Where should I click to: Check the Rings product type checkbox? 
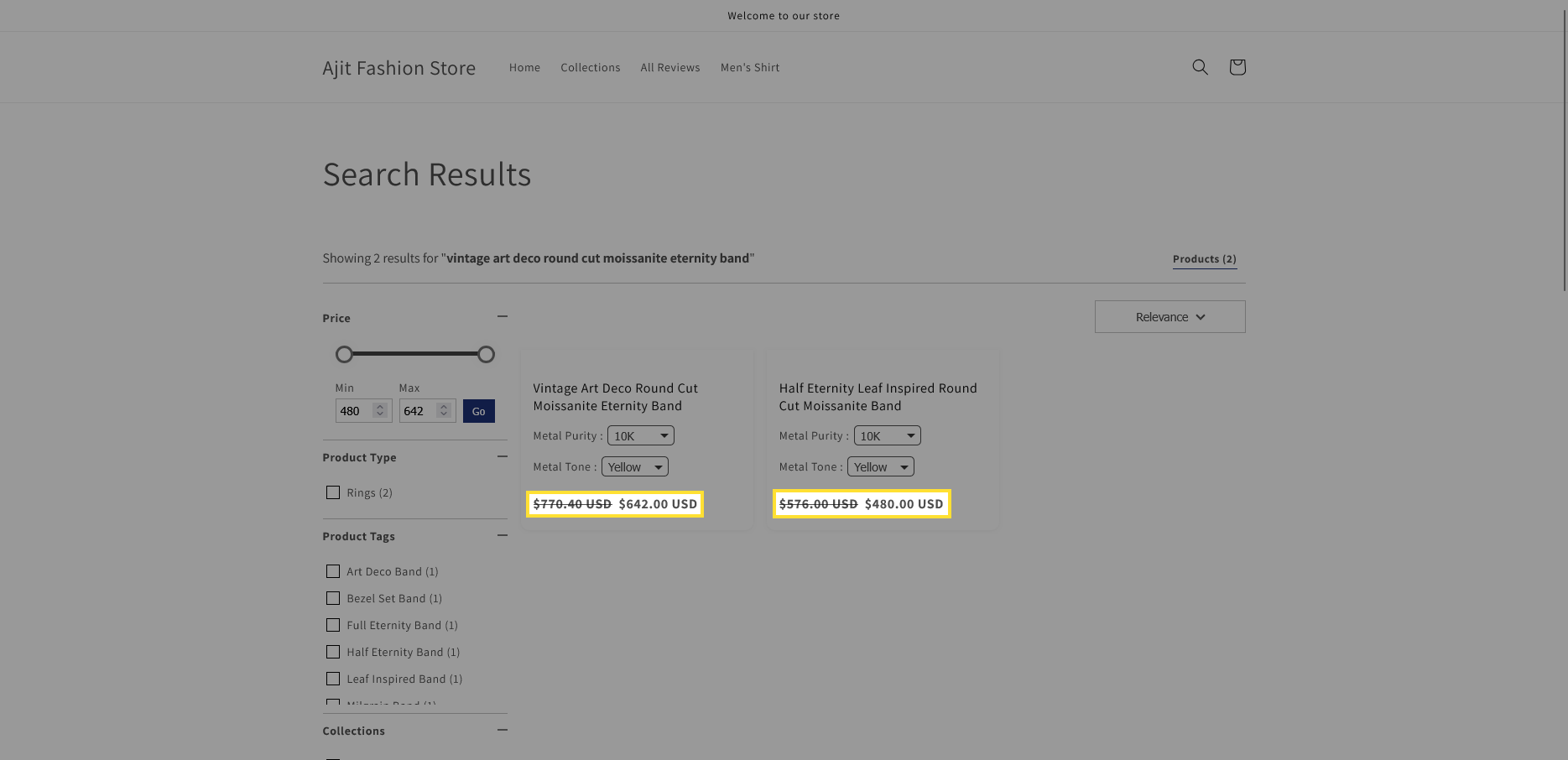pyautogui.click(x=333, y=492)
